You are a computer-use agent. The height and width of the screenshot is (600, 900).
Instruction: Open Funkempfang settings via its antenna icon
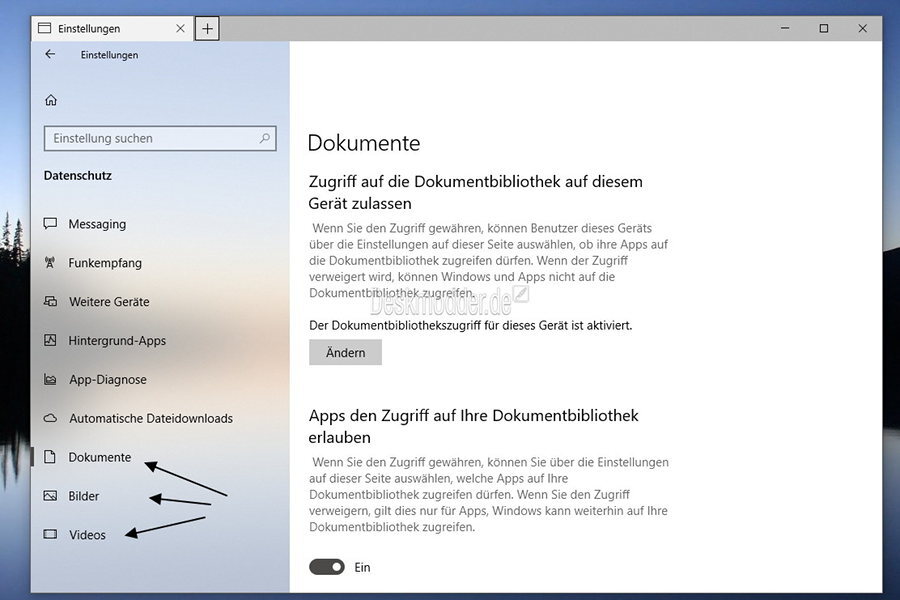click(50, 262)
